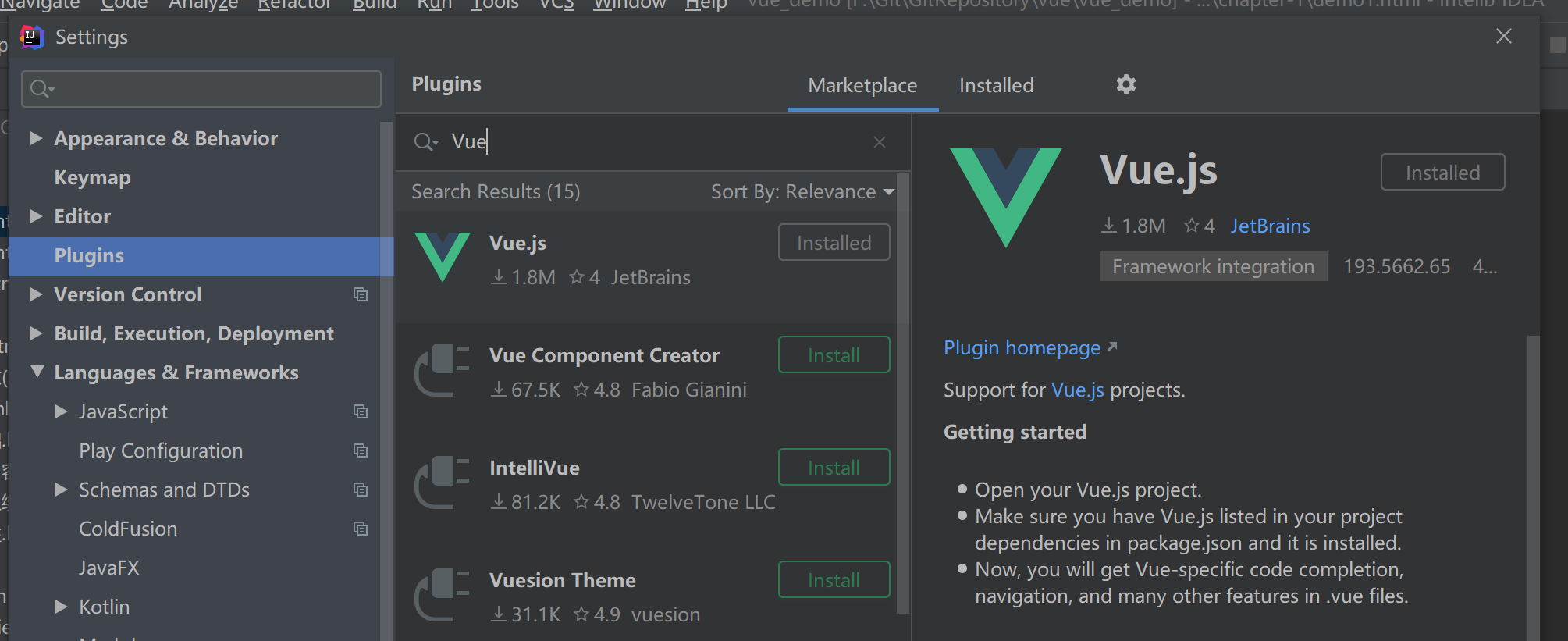Click the Vue.js logo in search results

click(443, 257)
